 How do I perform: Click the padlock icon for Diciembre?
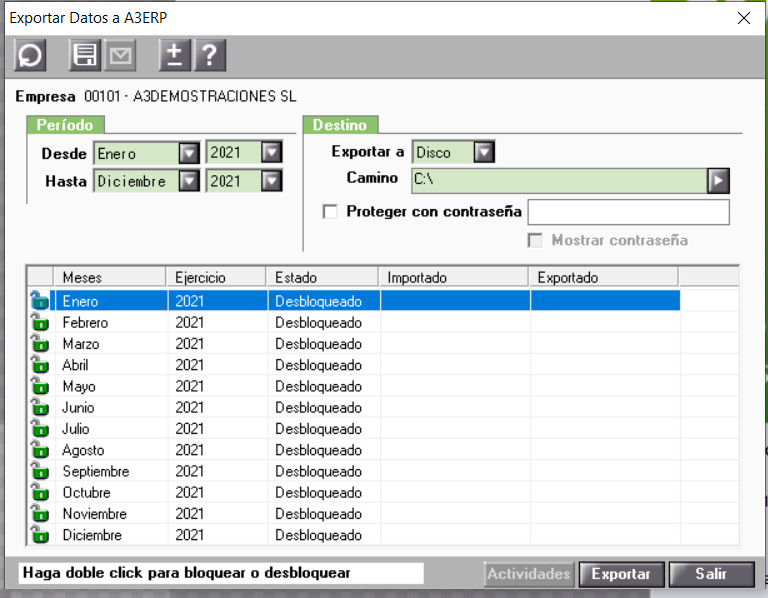[40, 535]
